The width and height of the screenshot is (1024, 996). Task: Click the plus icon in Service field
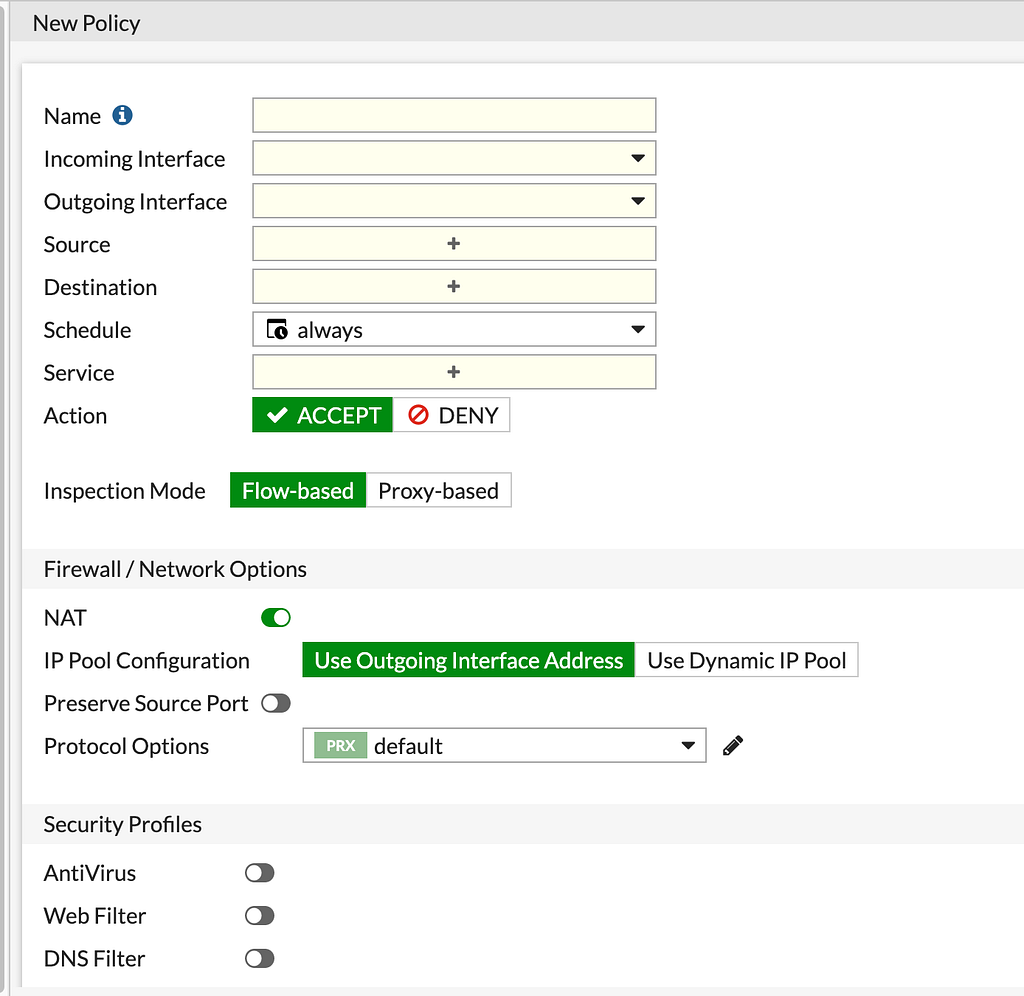pyautogui.click(x=453, y=372)
